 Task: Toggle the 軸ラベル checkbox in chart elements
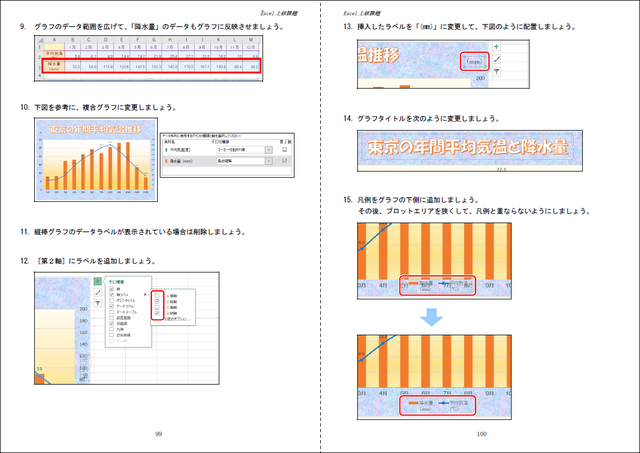pos(112,294)
